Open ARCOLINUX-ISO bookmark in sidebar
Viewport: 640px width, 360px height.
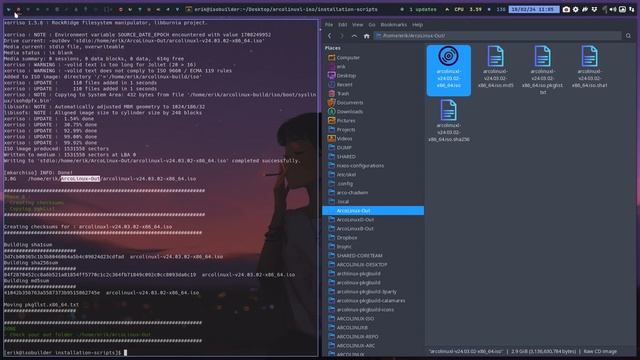[351, 318]
